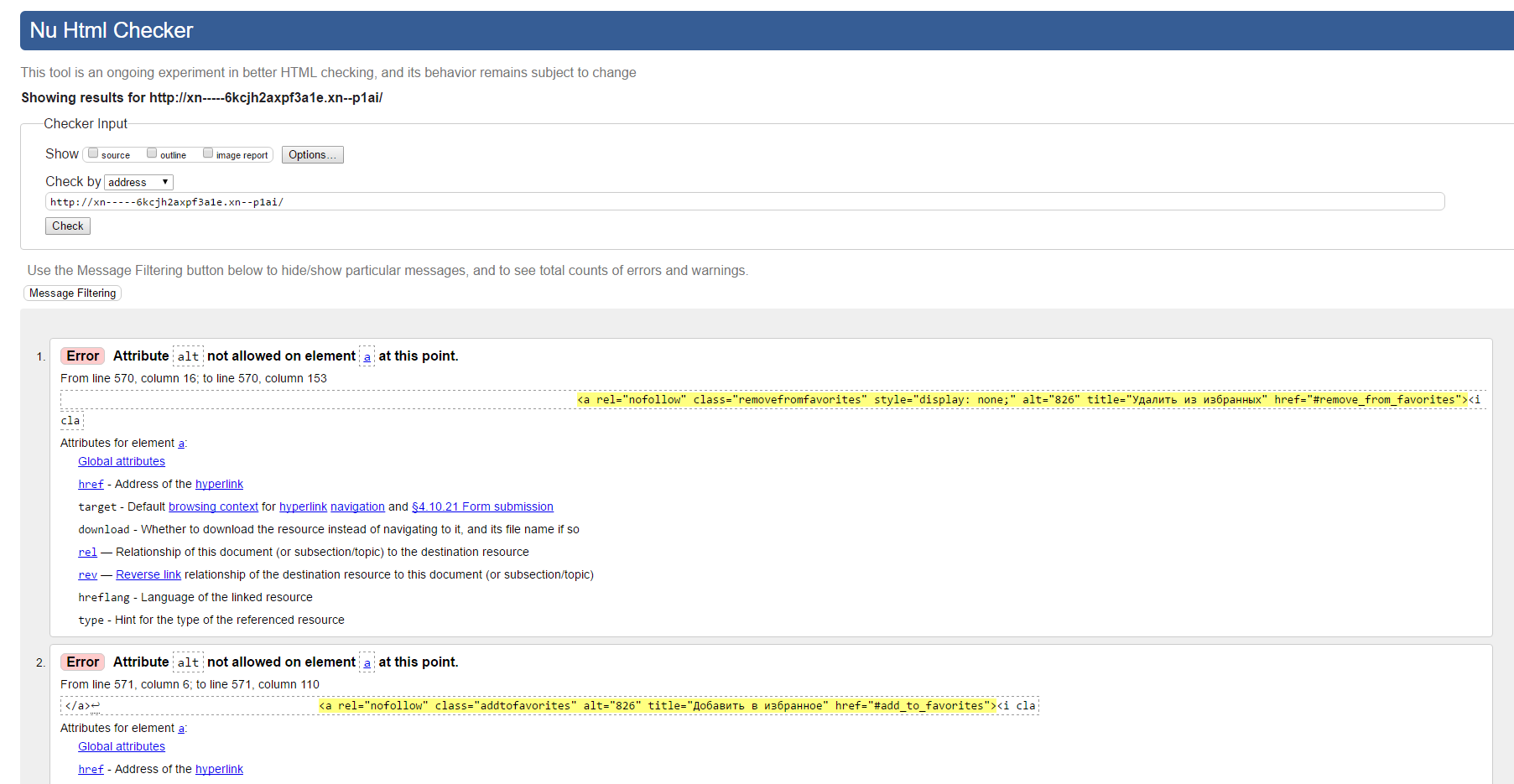Enable the image report checkbox

point(208,153)
